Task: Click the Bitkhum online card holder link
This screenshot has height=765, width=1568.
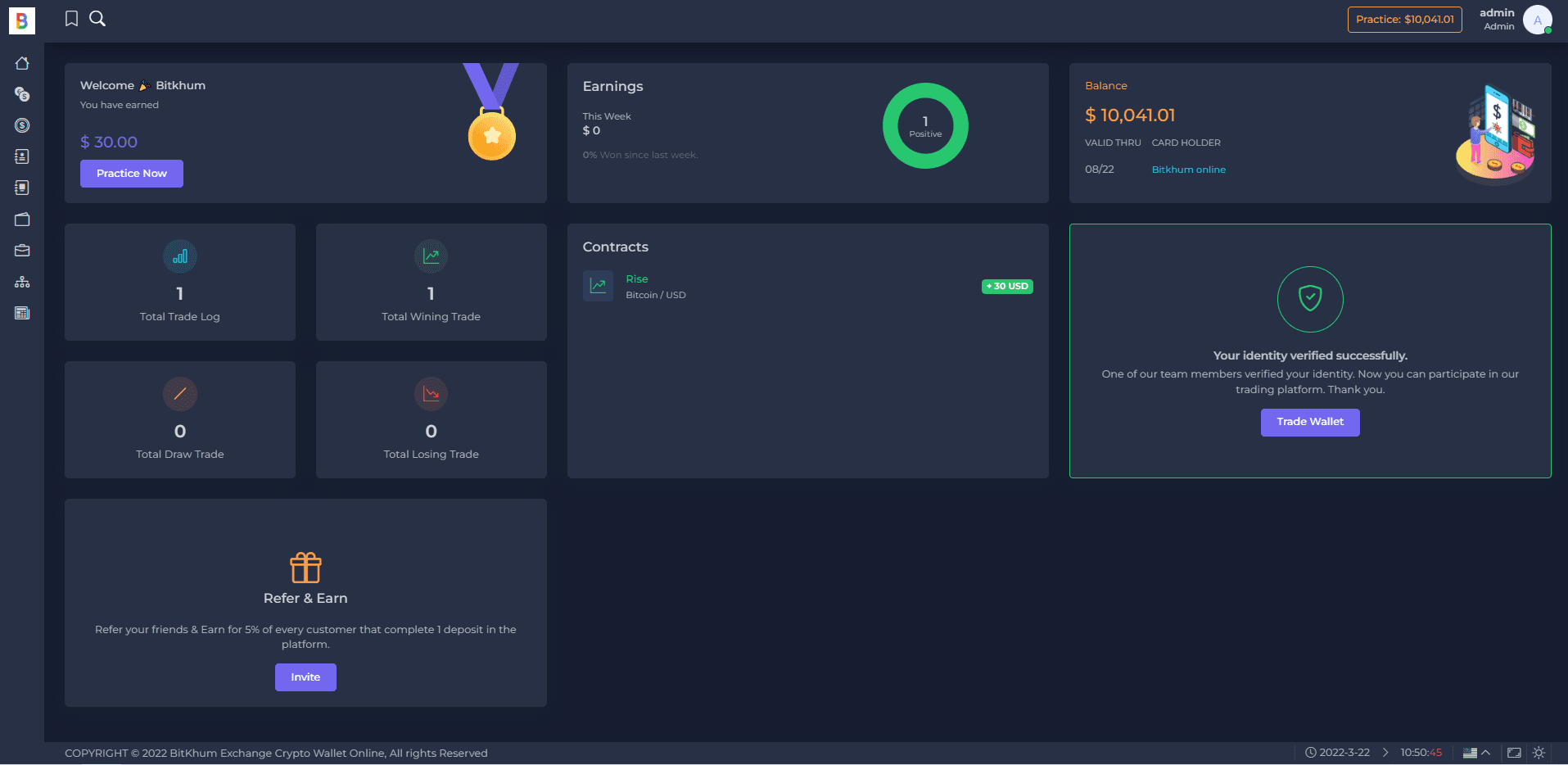Action: tap(1188, 170)
